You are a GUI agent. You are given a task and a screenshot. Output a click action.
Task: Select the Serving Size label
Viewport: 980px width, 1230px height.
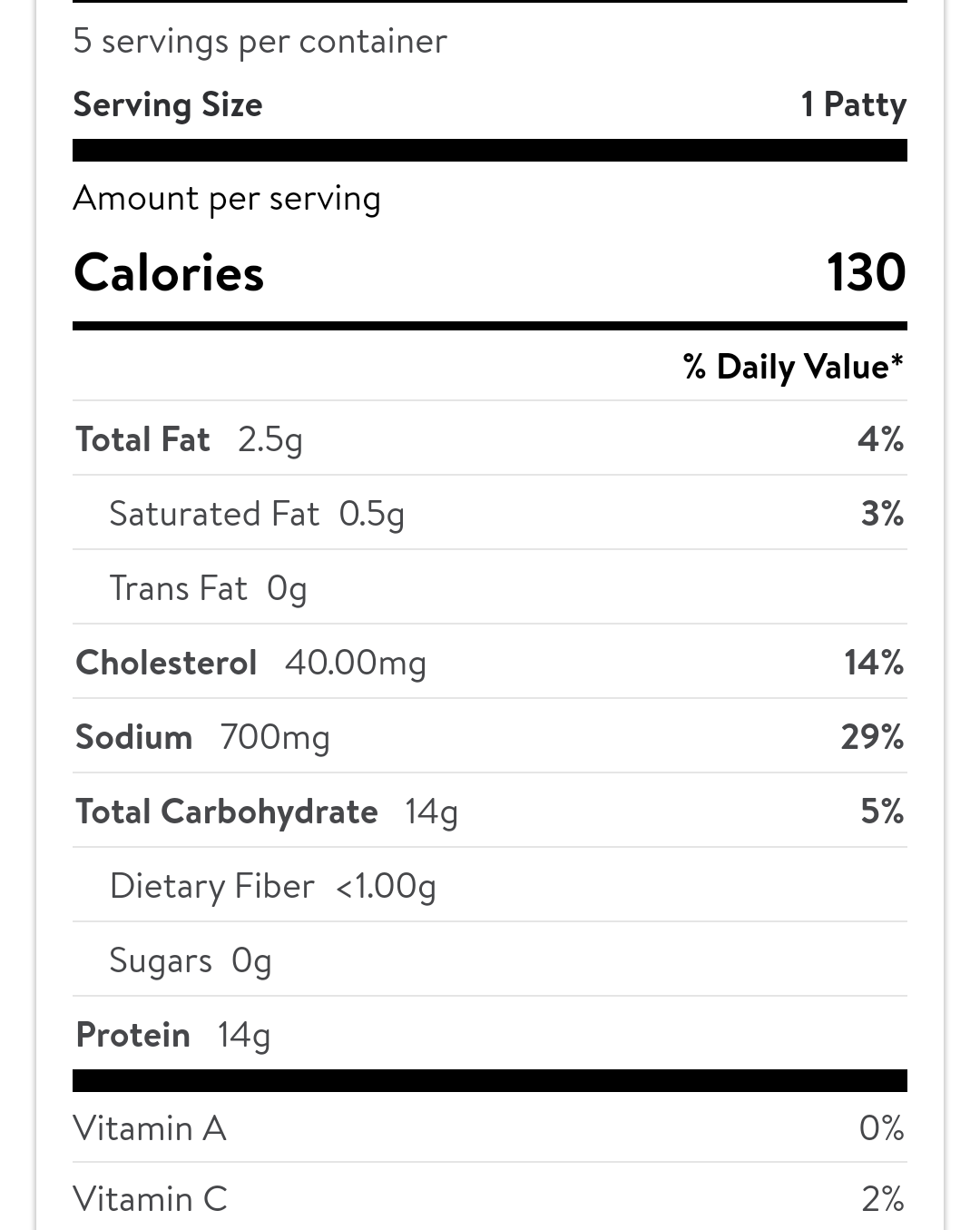click(168, 105)
